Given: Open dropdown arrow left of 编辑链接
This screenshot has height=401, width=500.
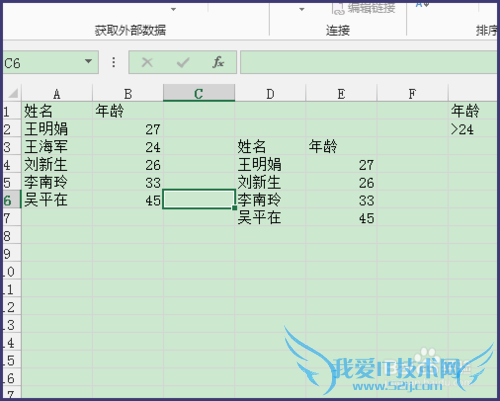Looking at the screenshot, I should (302, 9).
